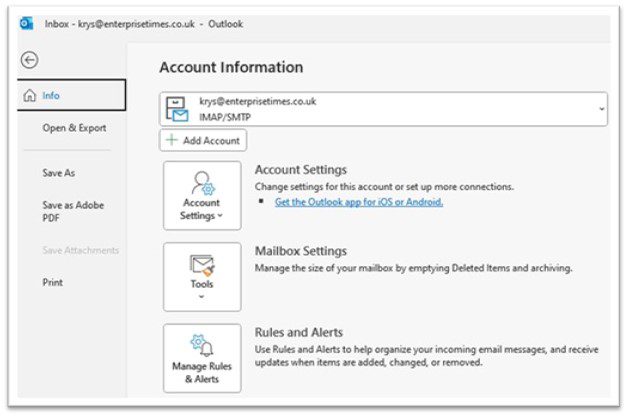Click the Outlook logo in title bar
Screen dimensions: 628x417
[x=26, y=24]
